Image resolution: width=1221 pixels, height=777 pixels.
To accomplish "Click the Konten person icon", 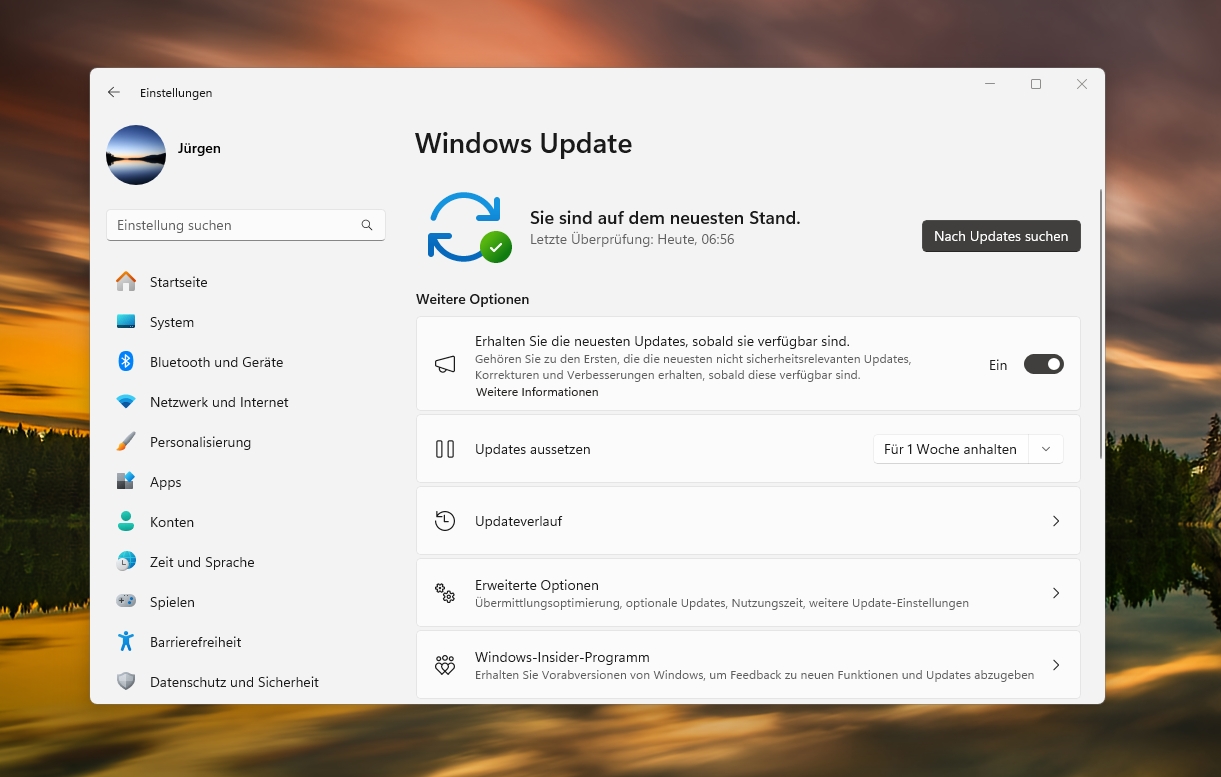I will coord(126,522).
